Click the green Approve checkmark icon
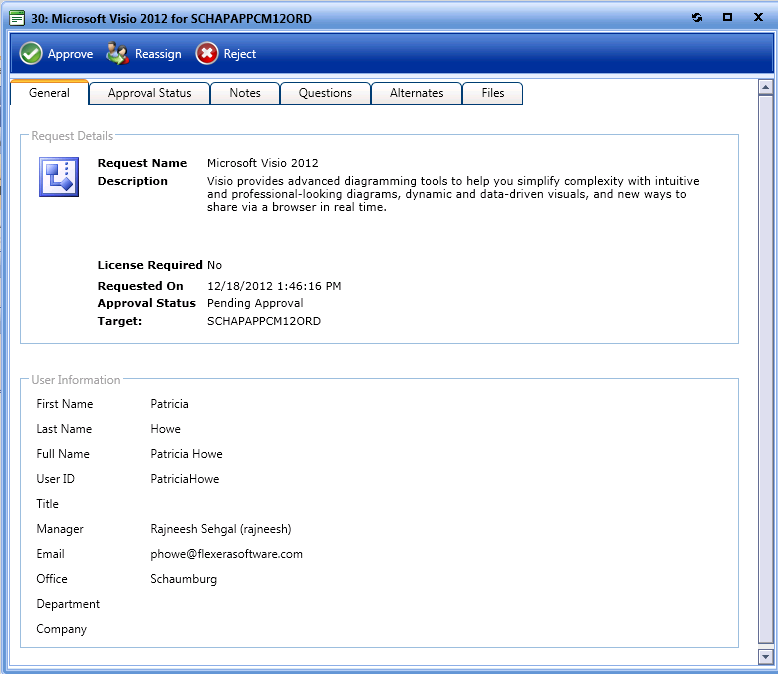778x674 pixels. tap(31, 54)
